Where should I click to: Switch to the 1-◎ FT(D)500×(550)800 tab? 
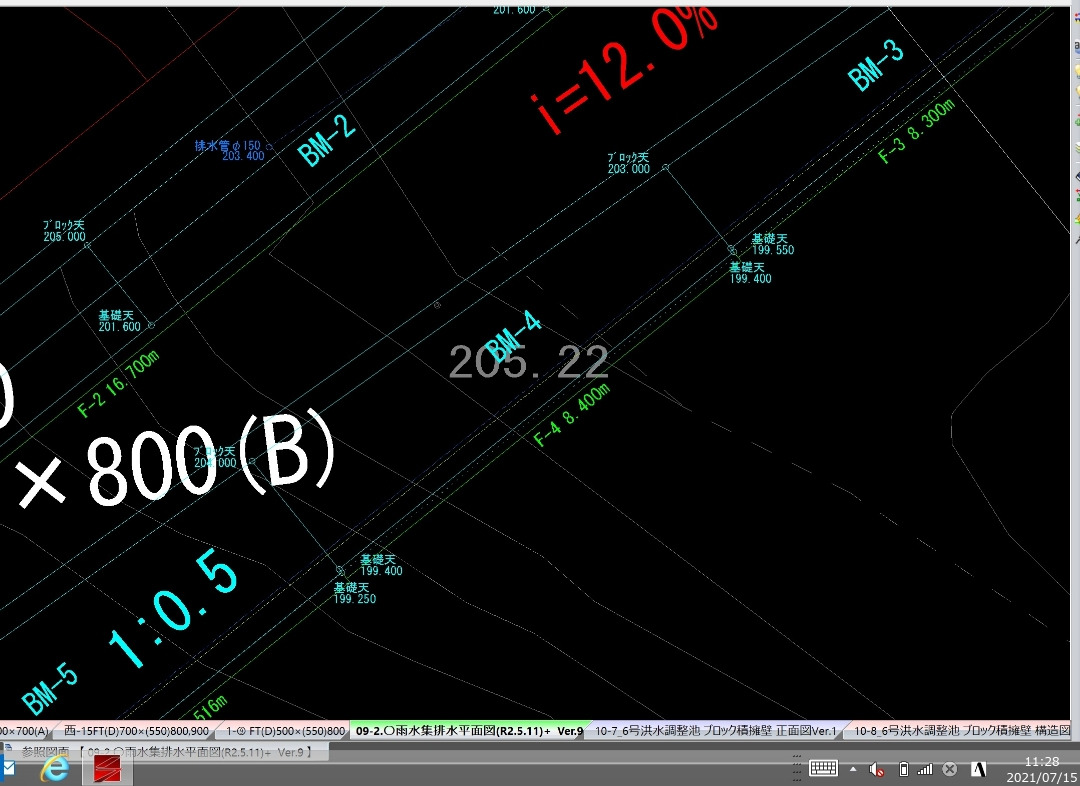(285, 731)
